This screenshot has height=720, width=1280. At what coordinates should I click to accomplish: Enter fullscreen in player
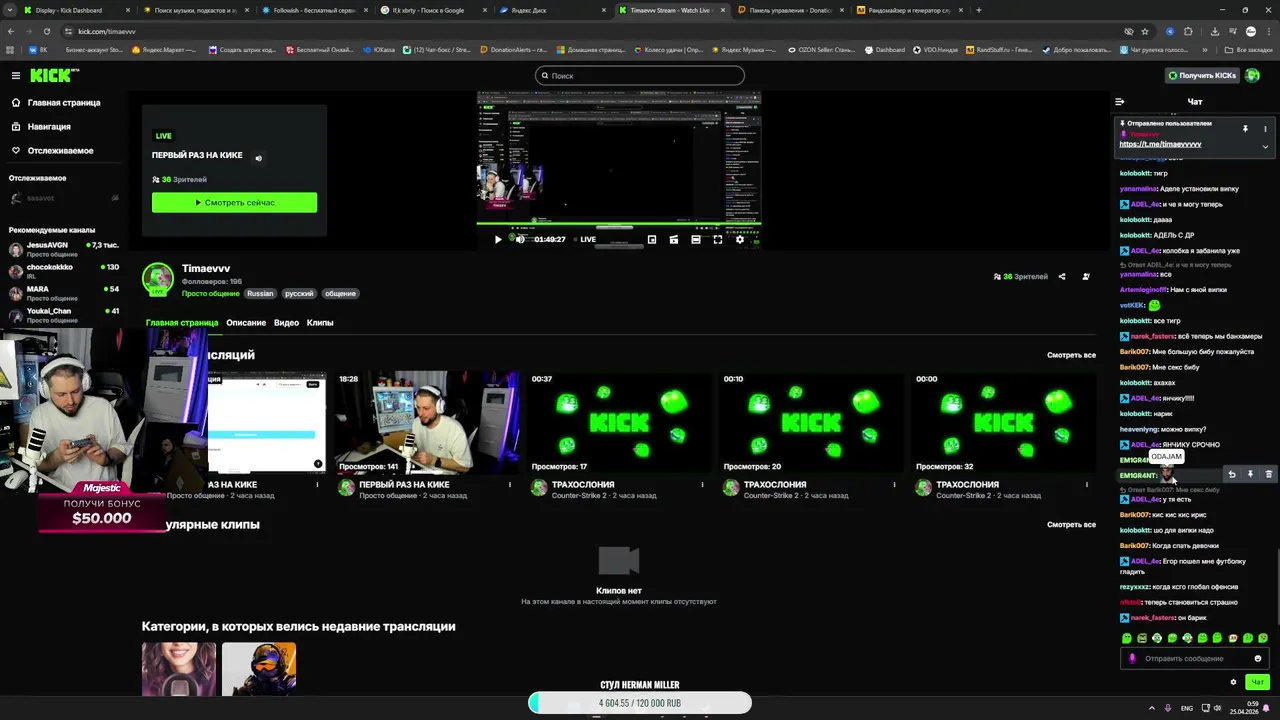pos(718,239)
